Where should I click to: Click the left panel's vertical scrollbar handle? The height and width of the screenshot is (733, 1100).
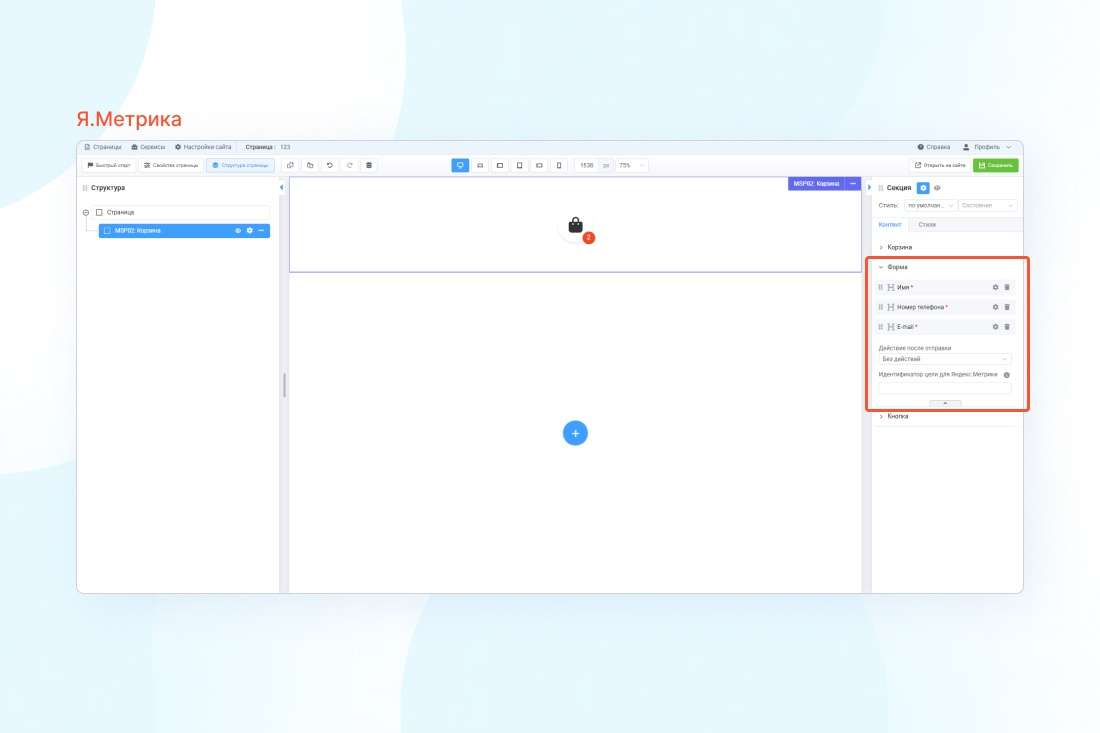(x=284, y=385)
